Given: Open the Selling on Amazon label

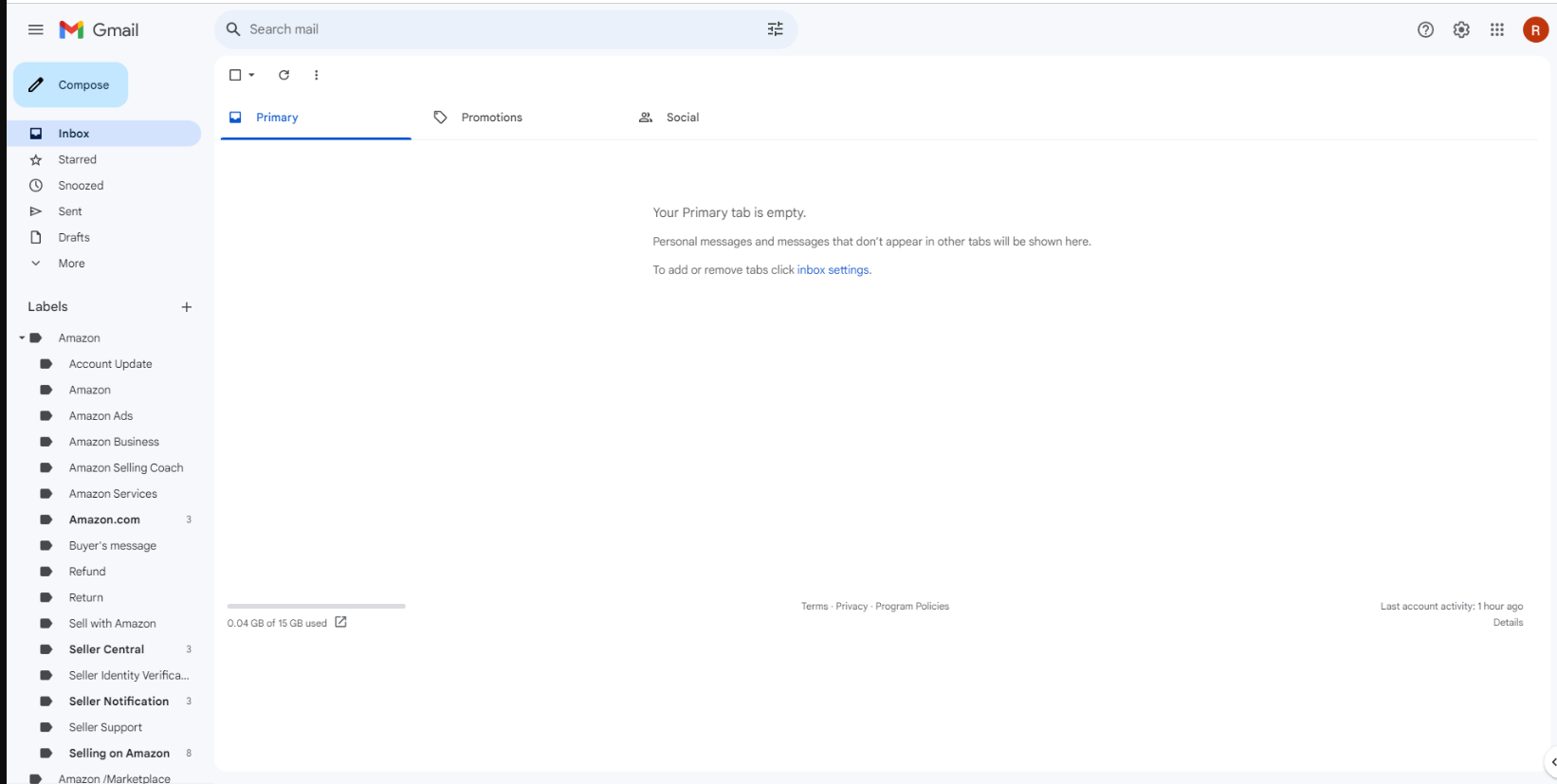Looking at the screenshot, I should (119, 754).
